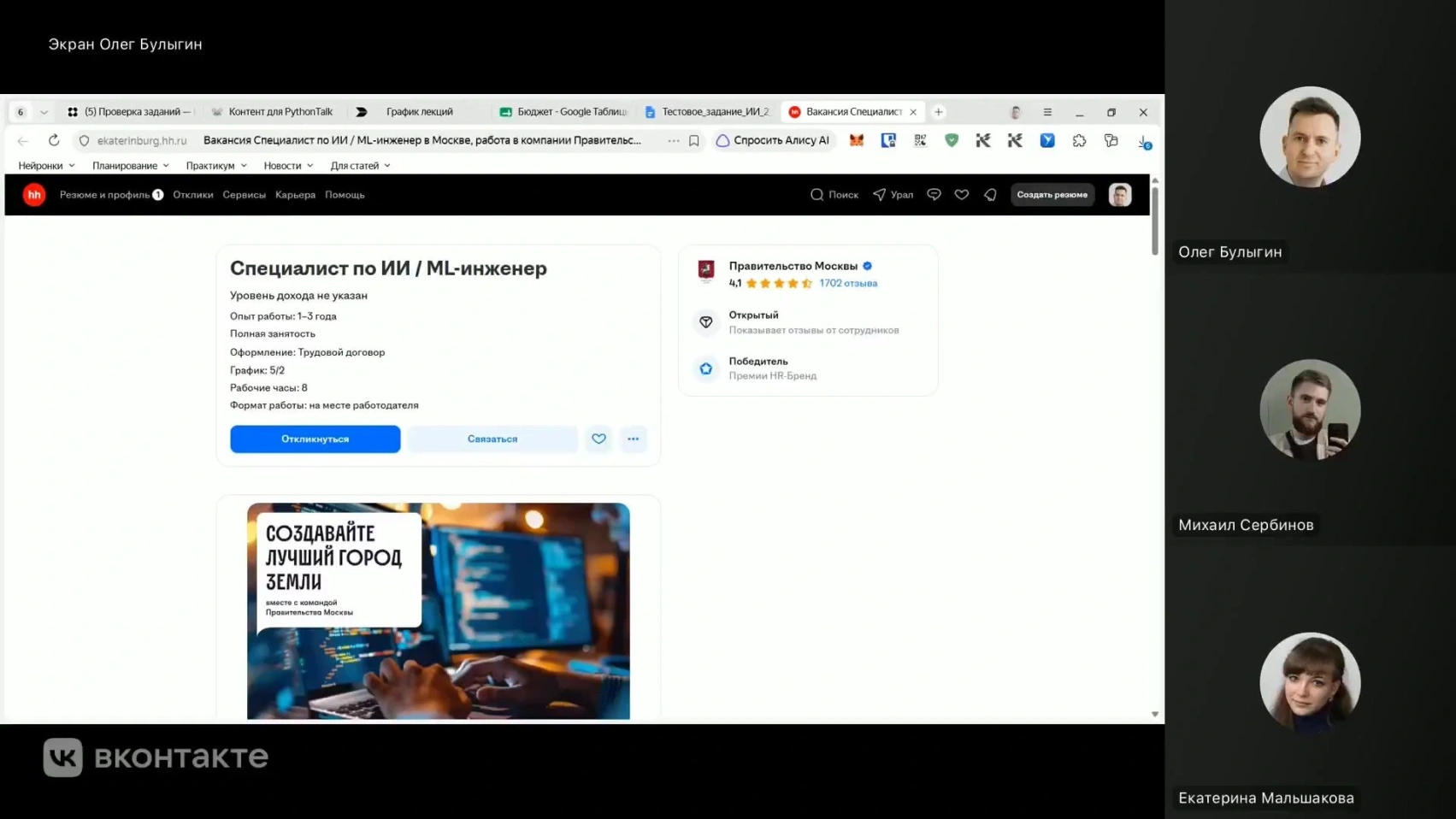Save vacancy with the heart button
Viewport: 1456px width, 819px height.
point(598,439)
